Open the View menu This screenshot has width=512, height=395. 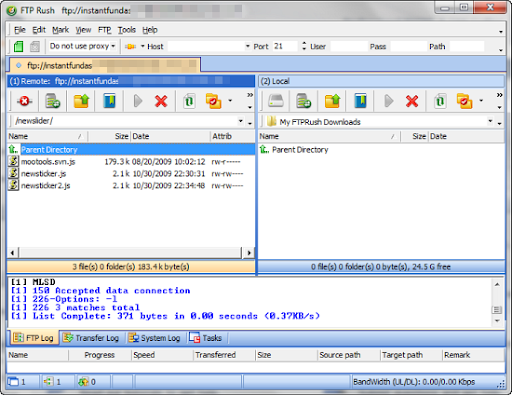pos(83,30)
